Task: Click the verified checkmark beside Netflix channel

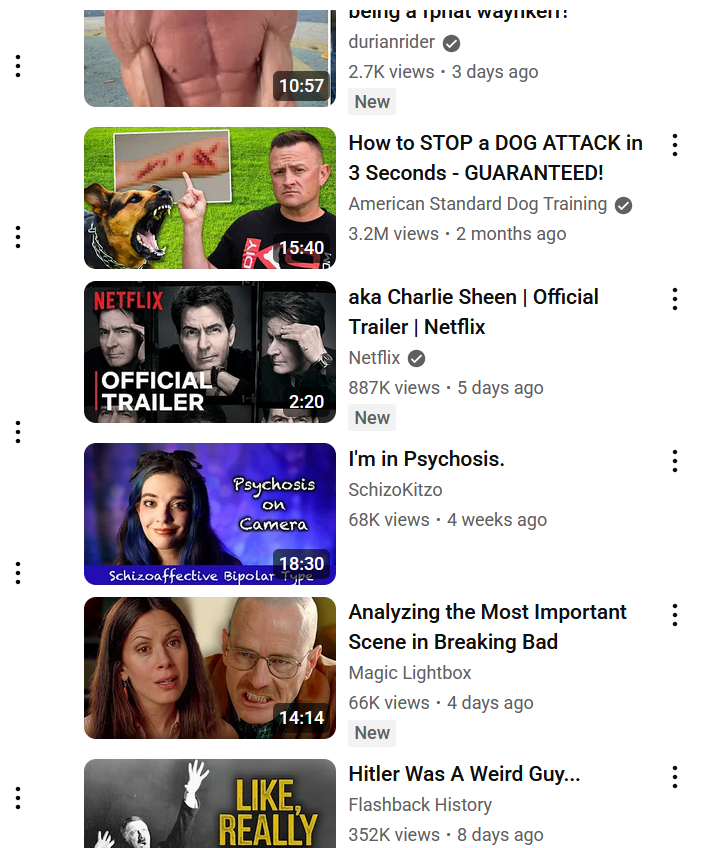Action: [416, 358]
